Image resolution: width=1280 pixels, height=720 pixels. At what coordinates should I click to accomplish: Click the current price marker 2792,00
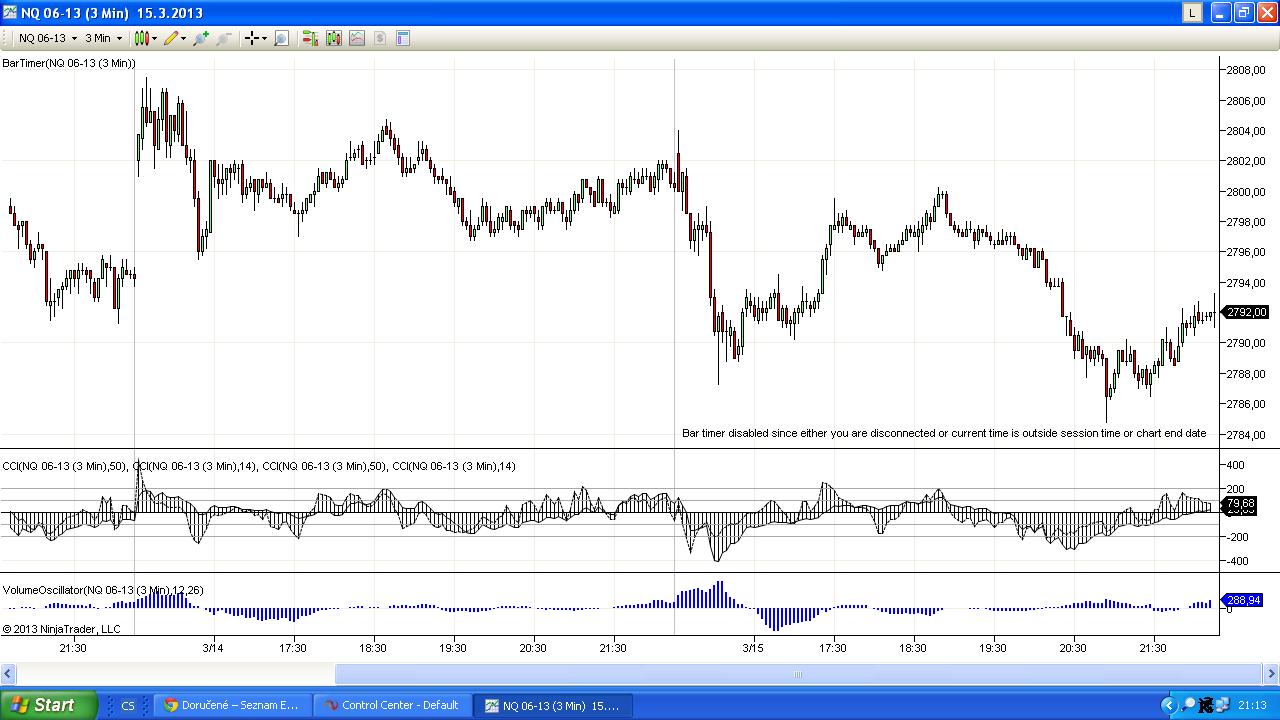coord(1246,312)
